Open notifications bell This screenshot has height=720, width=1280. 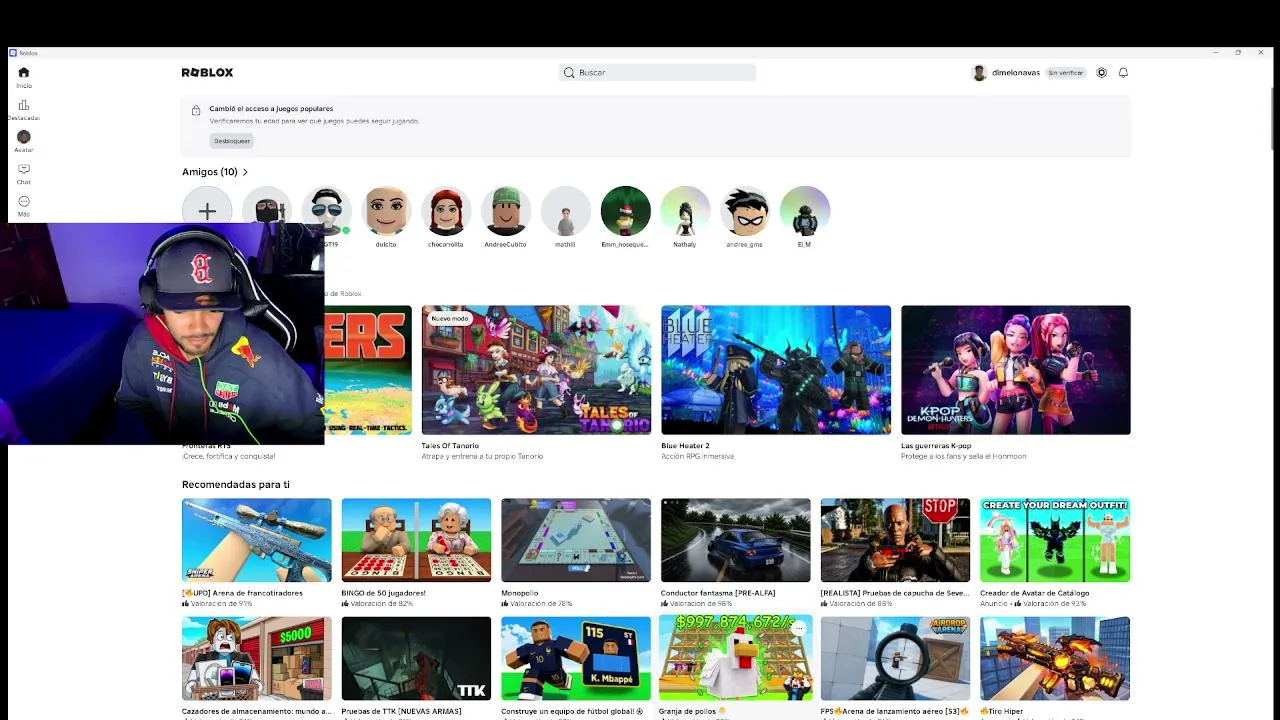(1124, 73)
